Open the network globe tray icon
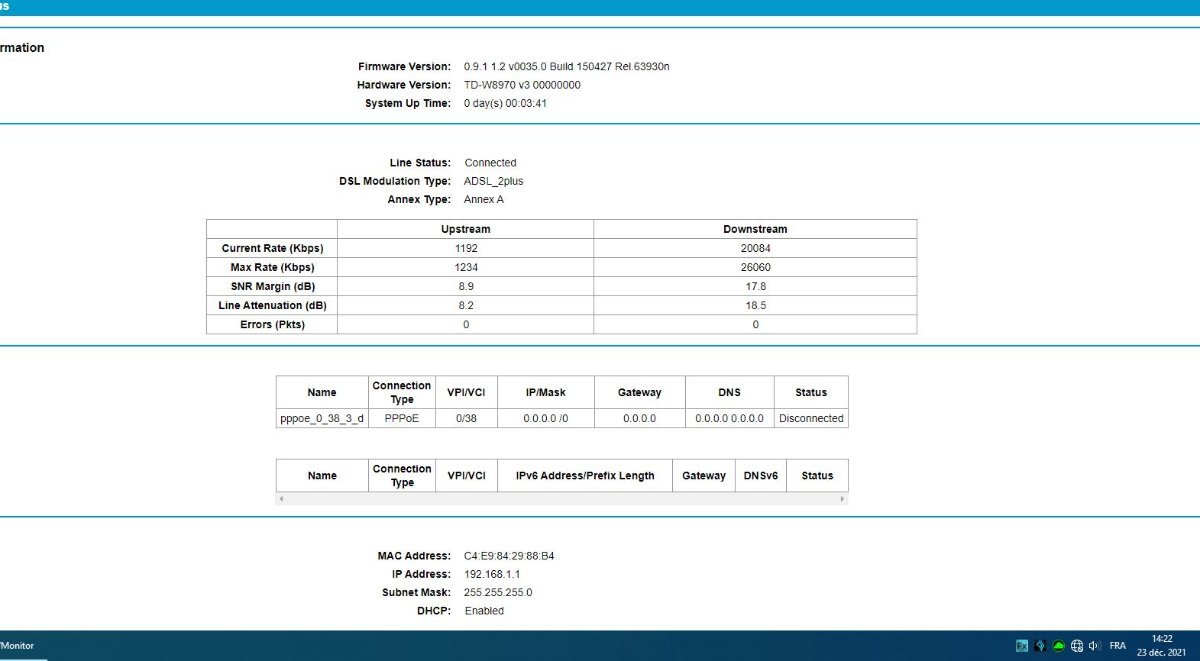The width and height of the screenshot is (1200, 661). tap(1077, 646)
